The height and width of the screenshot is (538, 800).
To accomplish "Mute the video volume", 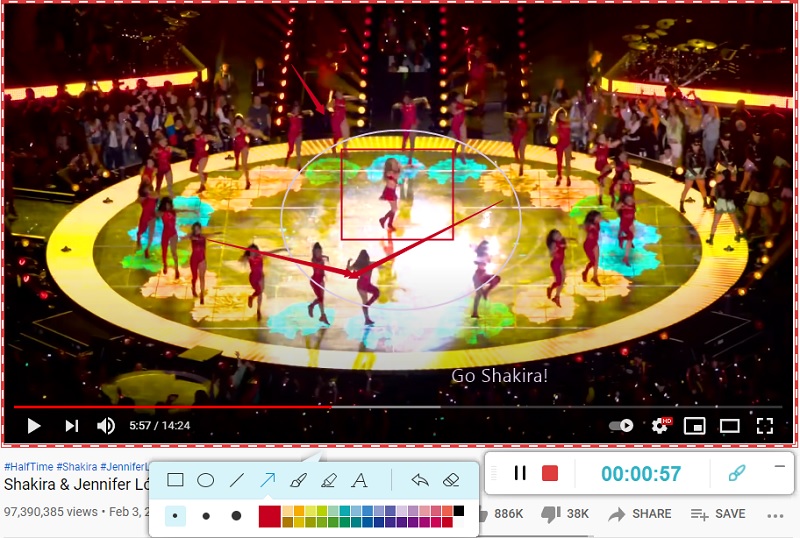I will pyautogui.click(x=106, y=426).
